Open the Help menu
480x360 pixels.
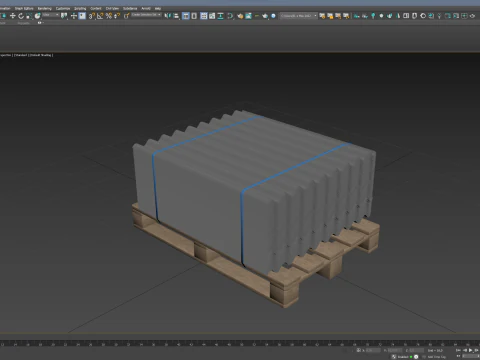pos(158,8)
